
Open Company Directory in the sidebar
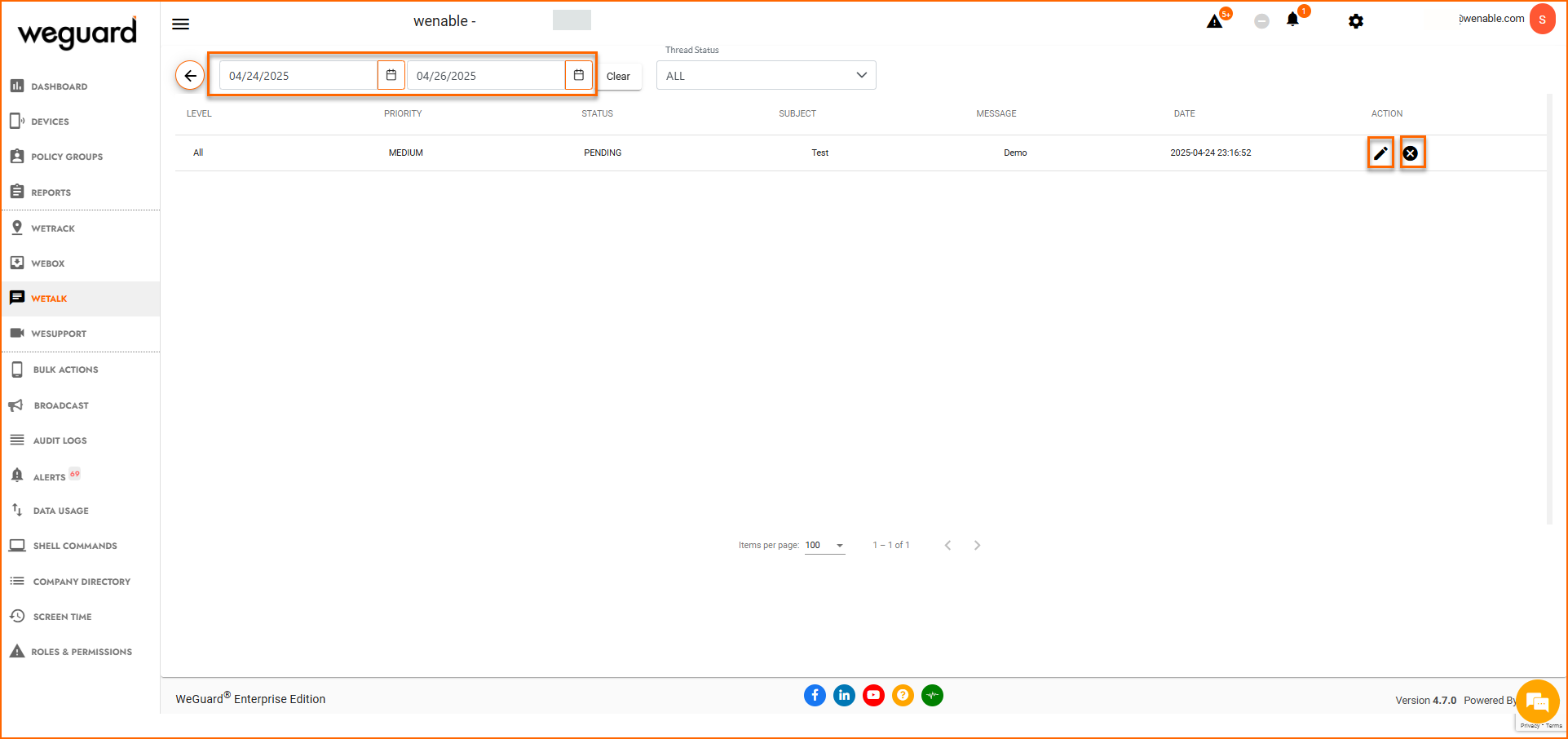pos(80,581)
